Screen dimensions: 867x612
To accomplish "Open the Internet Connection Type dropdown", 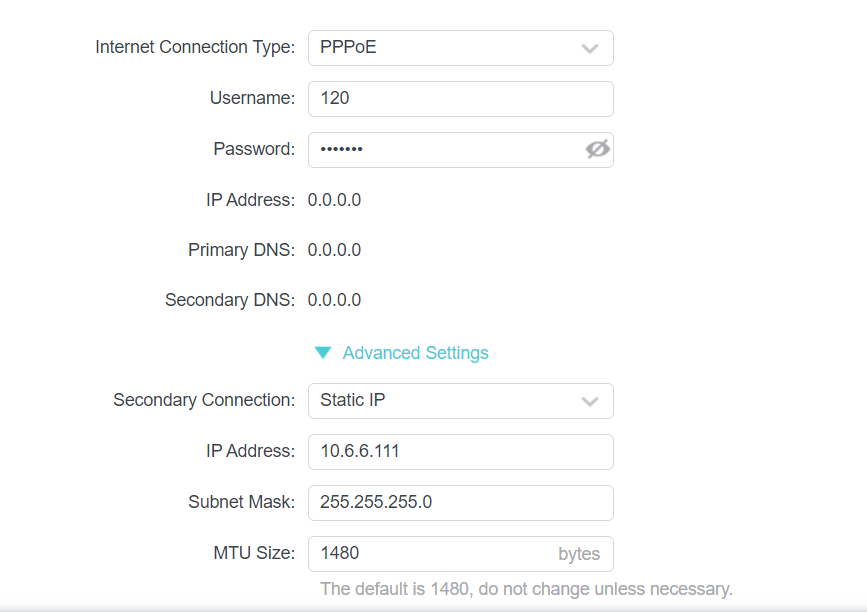I will click(461, 48).
